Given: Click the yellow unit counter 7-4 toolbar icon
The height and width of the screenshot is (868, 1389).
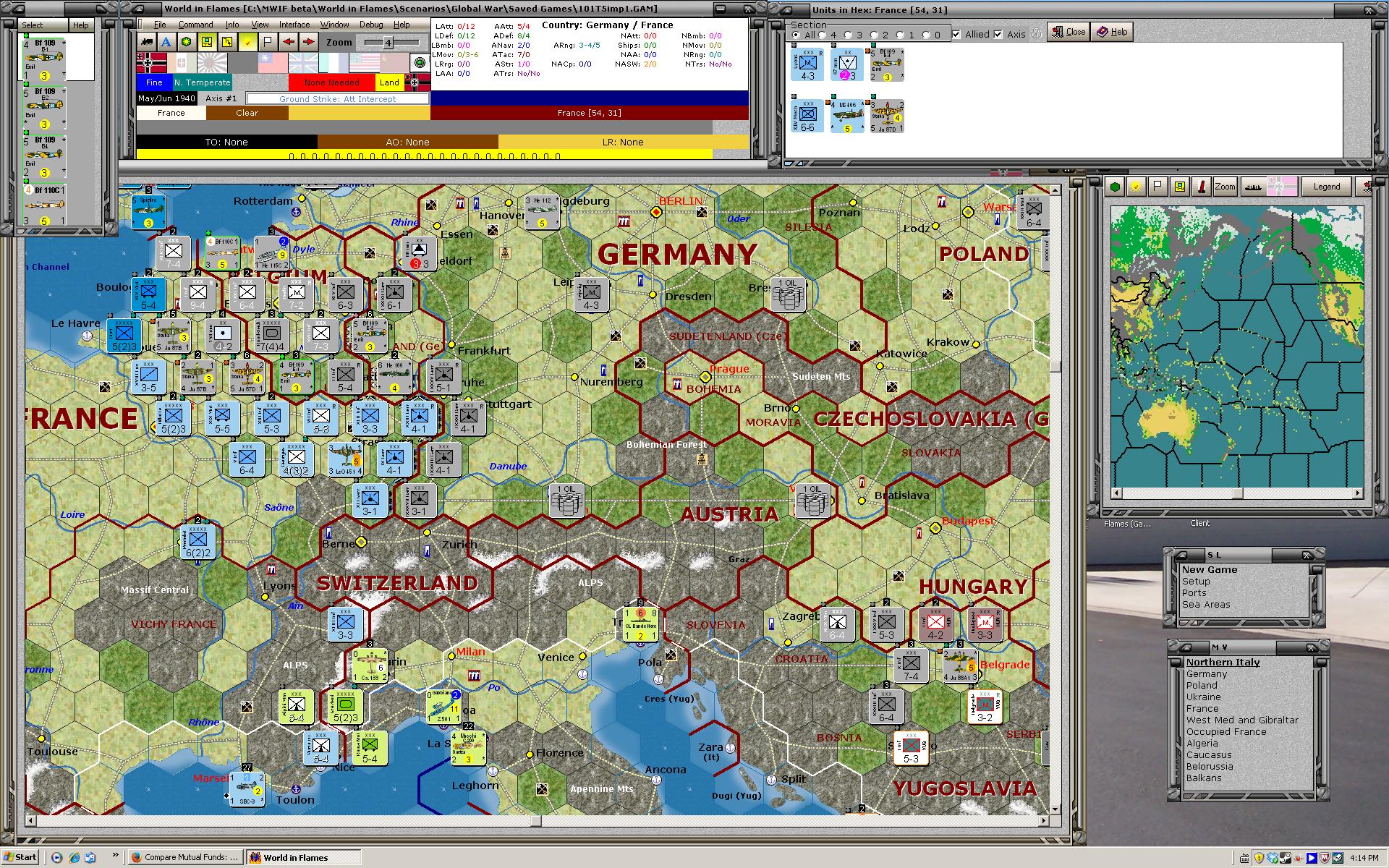Looking at the screenshot, I should (207, 42).
